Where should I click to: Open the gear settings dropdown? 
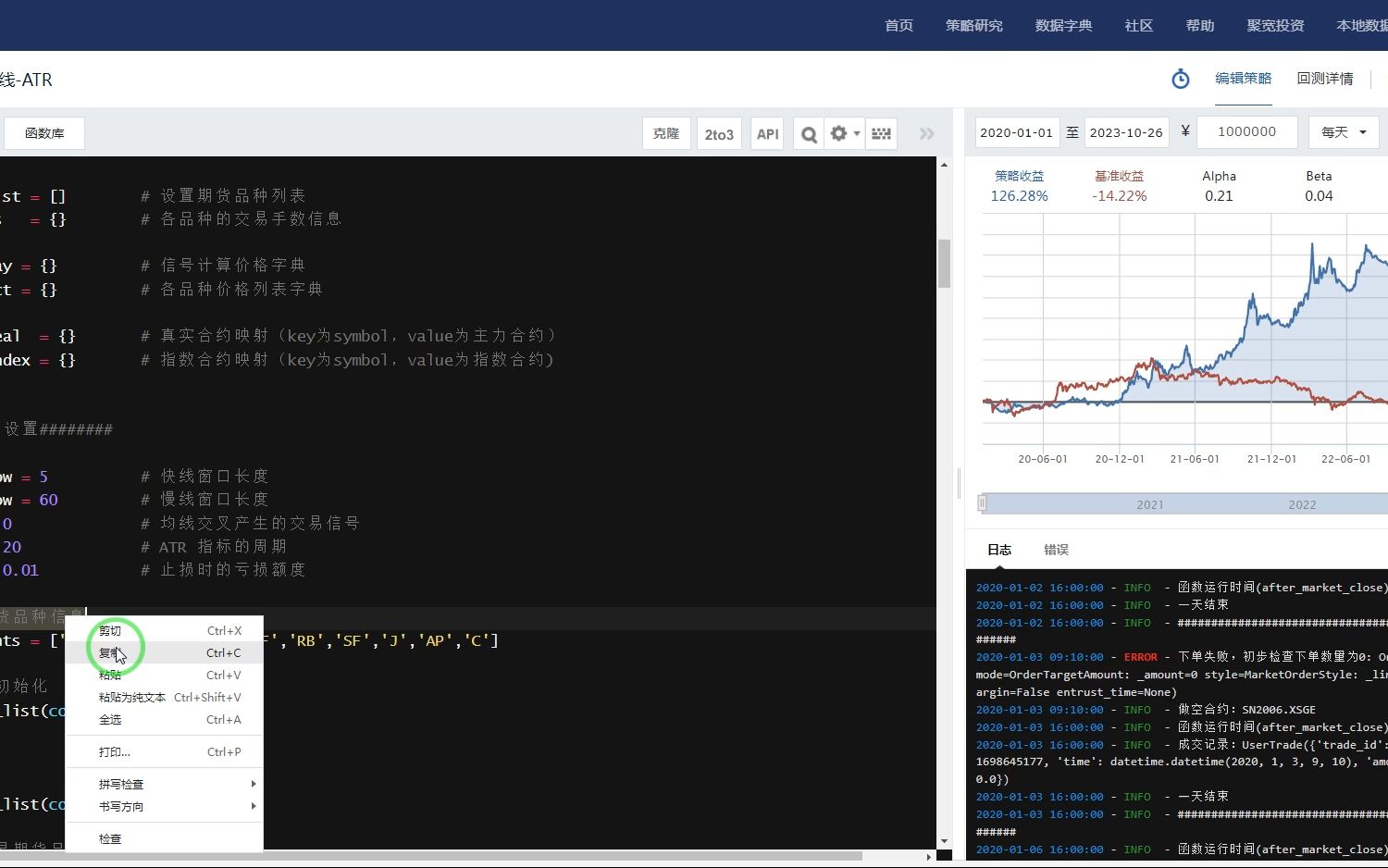click(x=845, y=134)
